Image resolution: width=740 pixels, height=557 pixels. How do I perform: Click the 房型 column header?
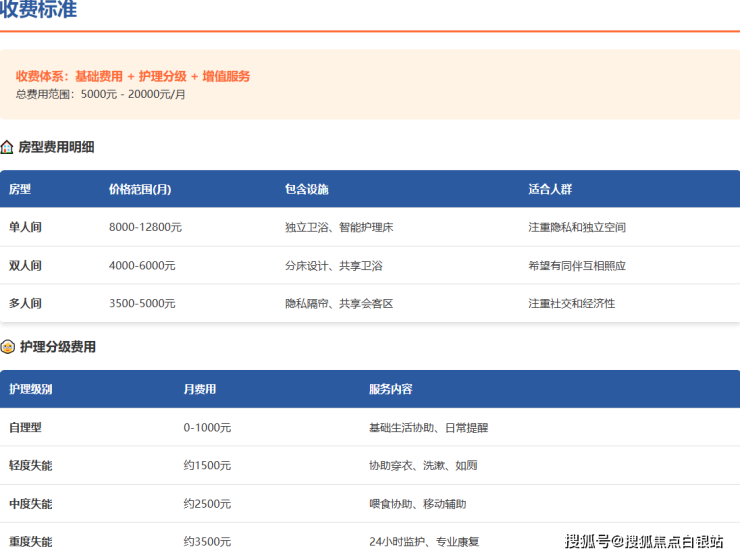(20, 189)
